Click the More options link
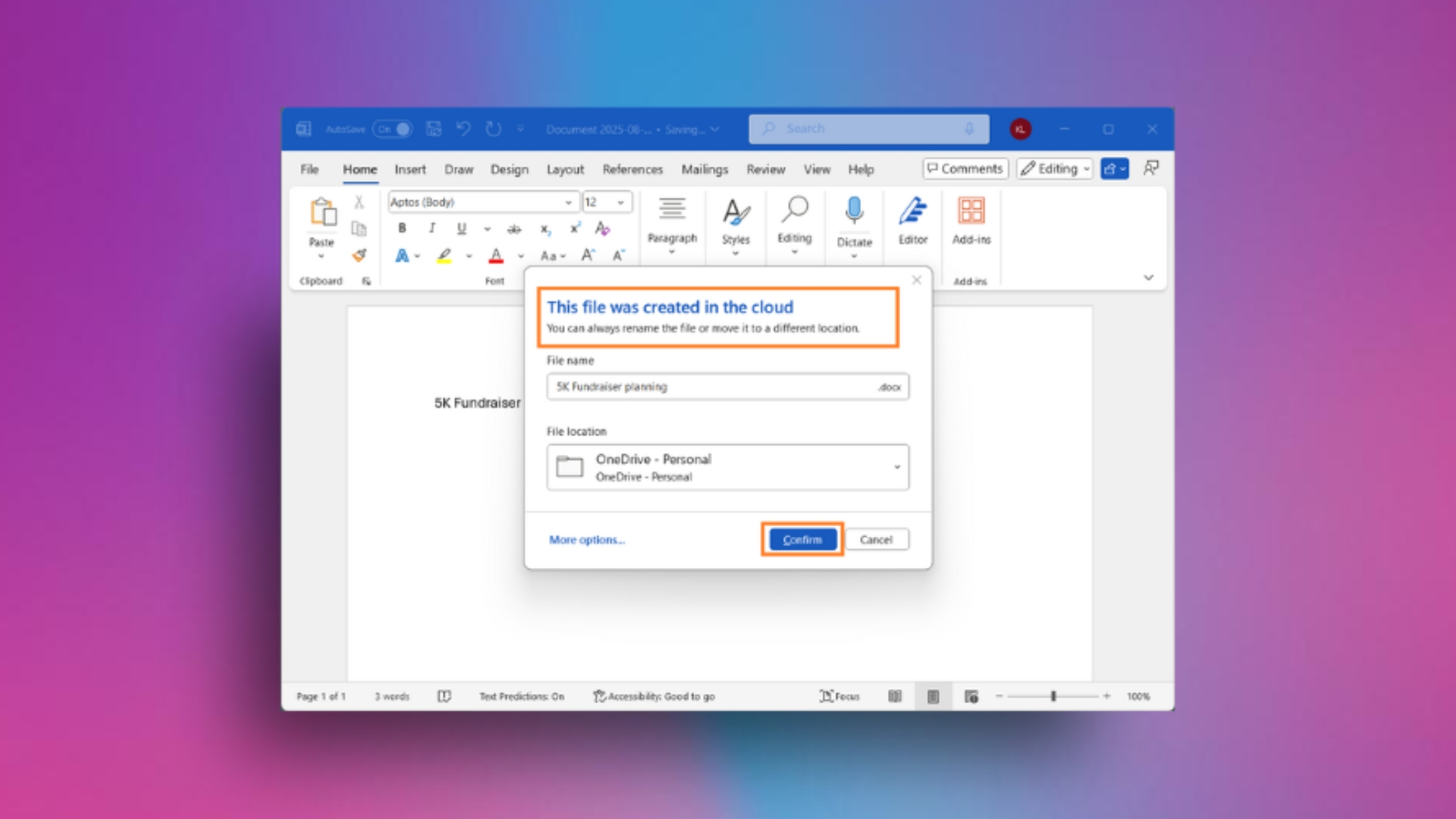Image resolution: width=1456 pixels, height=819 pixels. (586, 539)
